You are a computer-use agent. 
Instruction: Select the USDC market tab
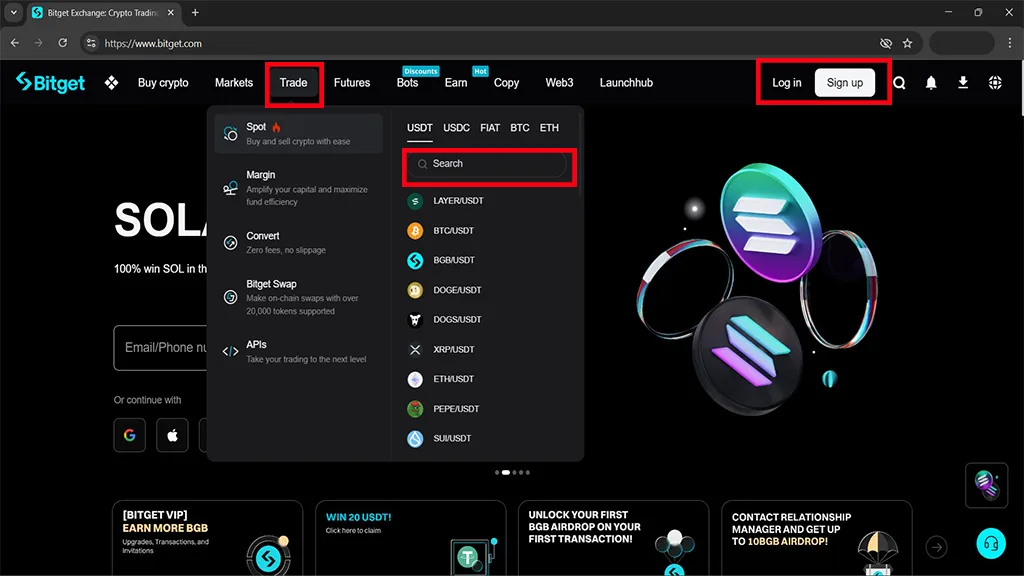click(456, 128)
